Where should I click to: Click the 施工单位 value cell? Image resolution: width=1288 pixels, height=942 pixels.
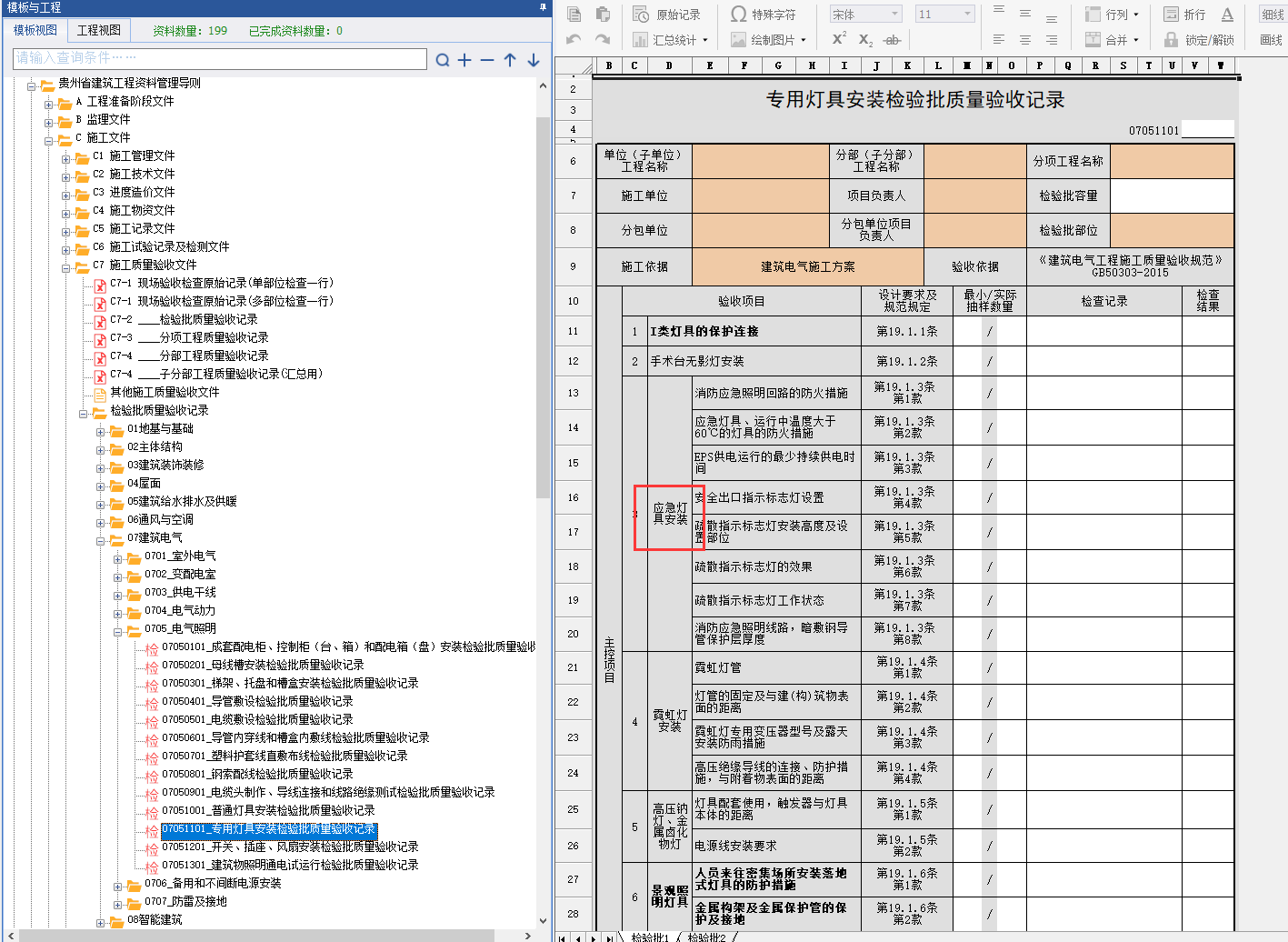761,195
